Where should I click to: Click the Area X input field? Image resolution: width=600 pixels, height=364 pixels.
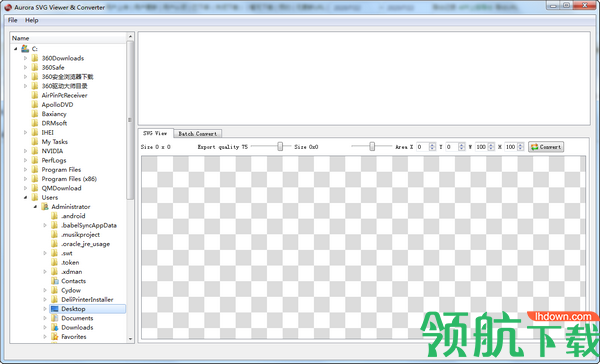[x=422, y=147]
